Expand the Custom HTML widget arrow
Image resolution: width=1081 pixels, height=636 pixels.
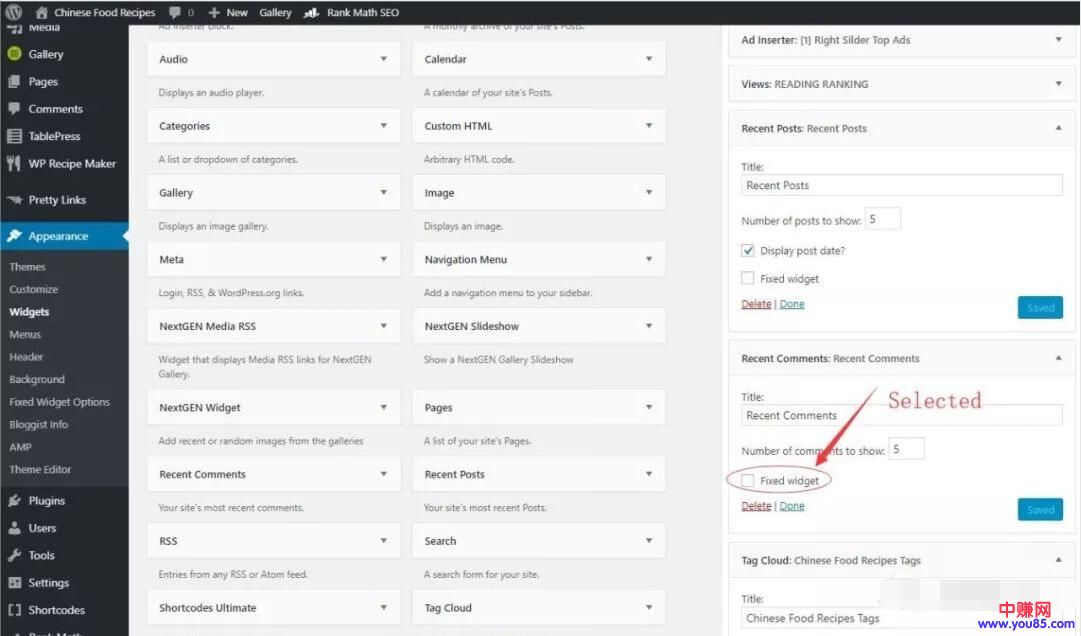tap(649, 126)
